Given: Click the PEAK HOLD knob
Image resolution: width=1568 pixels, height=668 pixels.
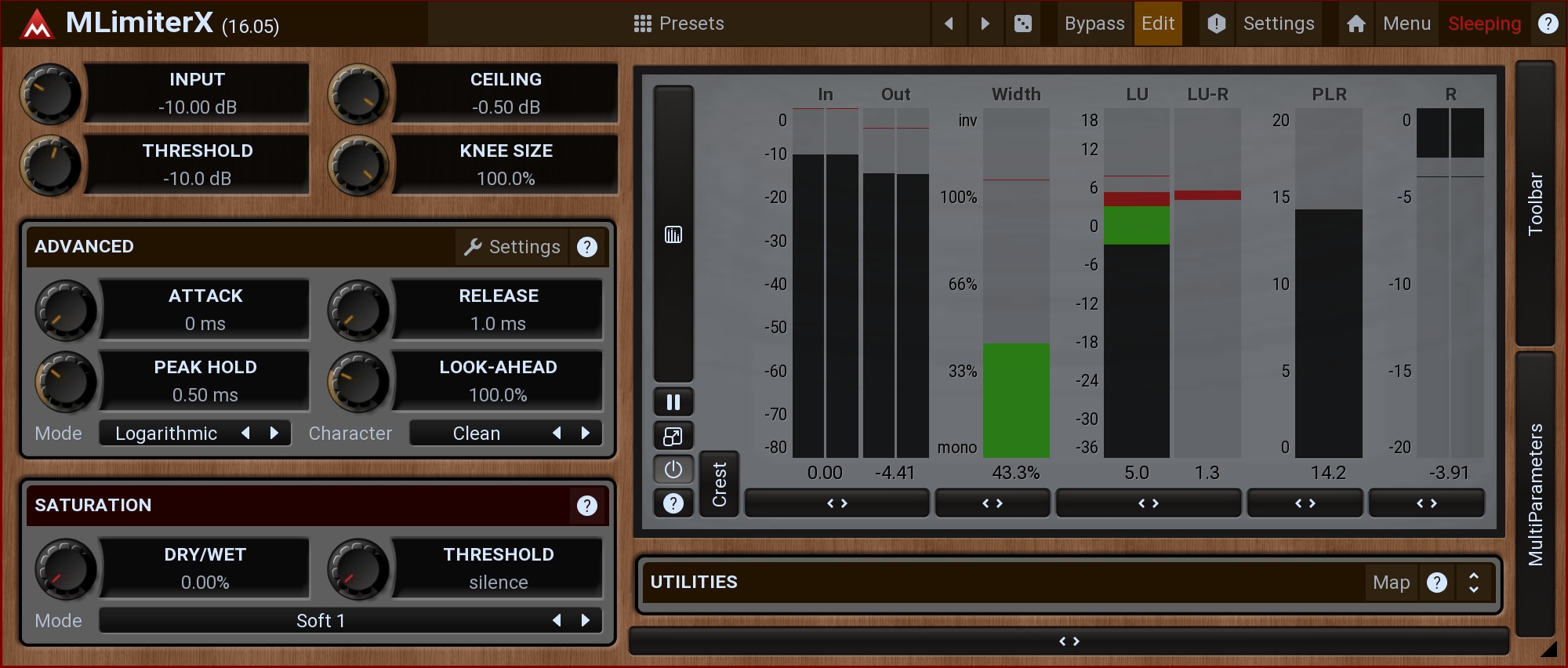Looking at the screenshot, I should [x=66, y=382].
